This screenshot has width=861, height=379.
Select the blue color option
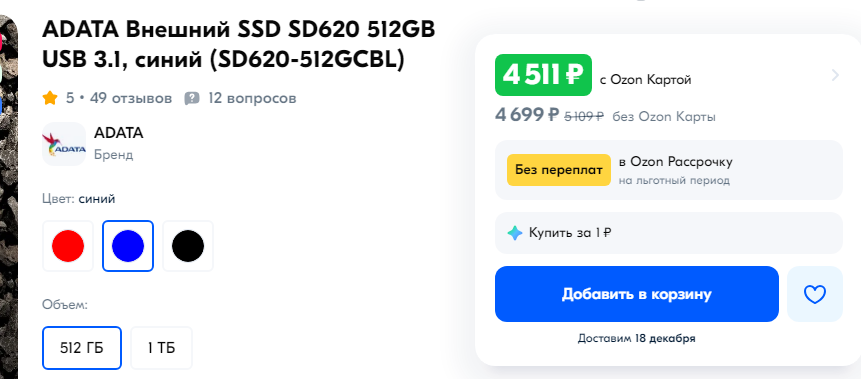tap(128, 246)
